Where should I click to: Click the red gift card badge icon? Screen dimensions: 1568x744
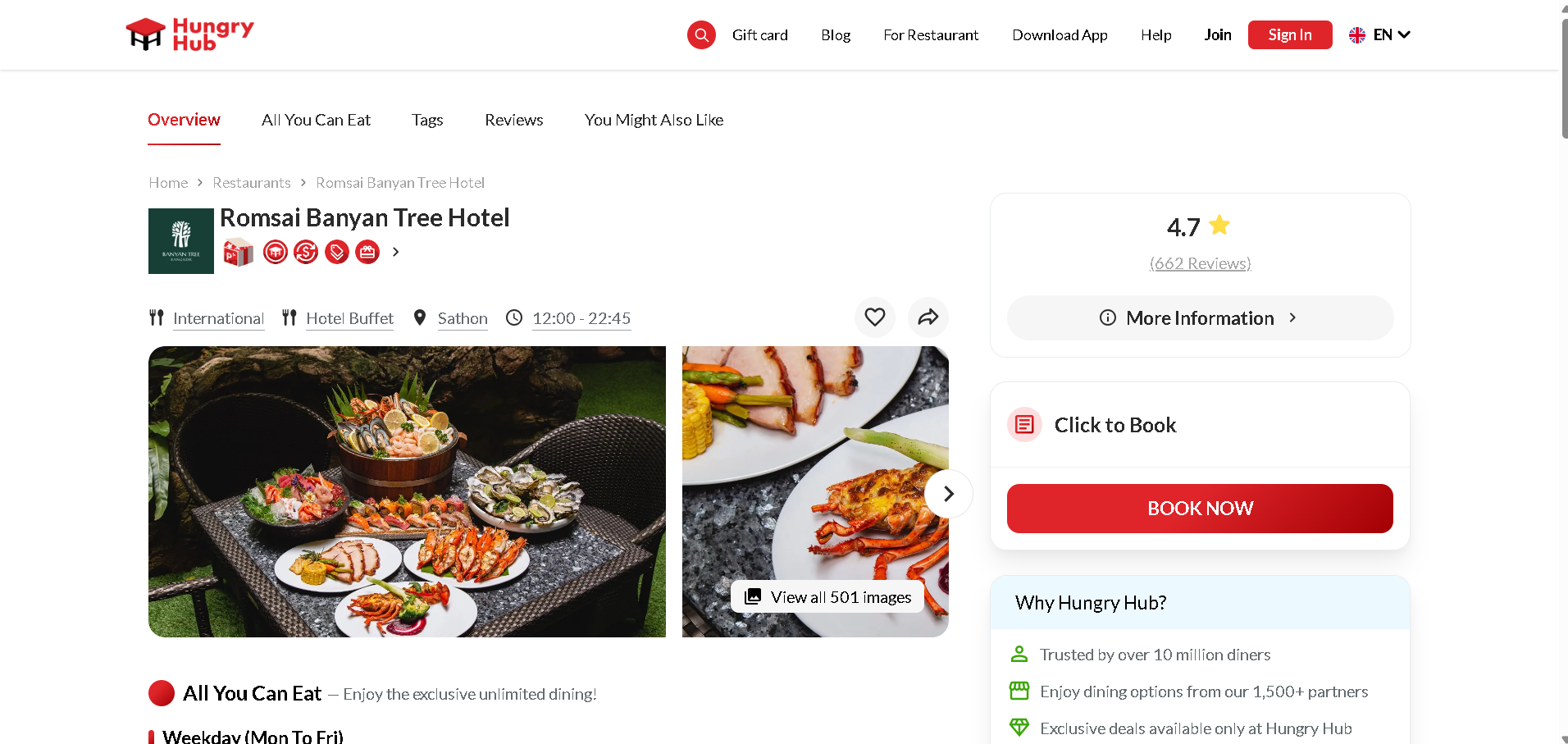pos(367,252)
